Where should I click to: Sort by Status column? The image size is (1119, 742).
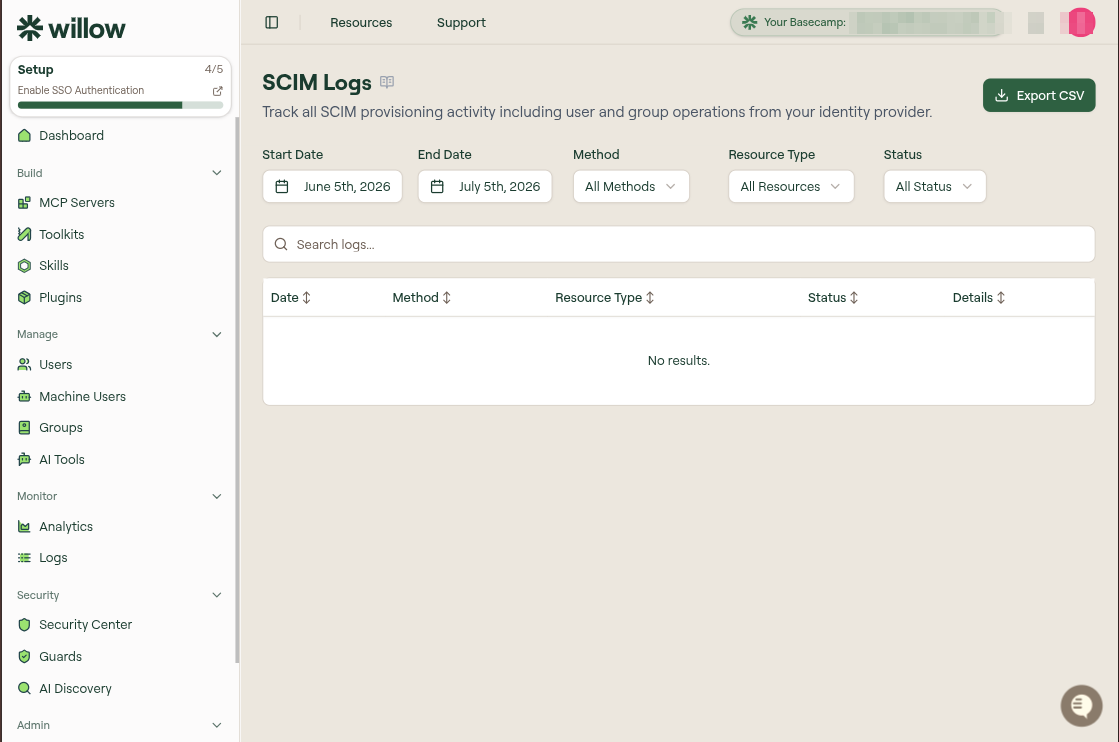click(x=833, y=298)
